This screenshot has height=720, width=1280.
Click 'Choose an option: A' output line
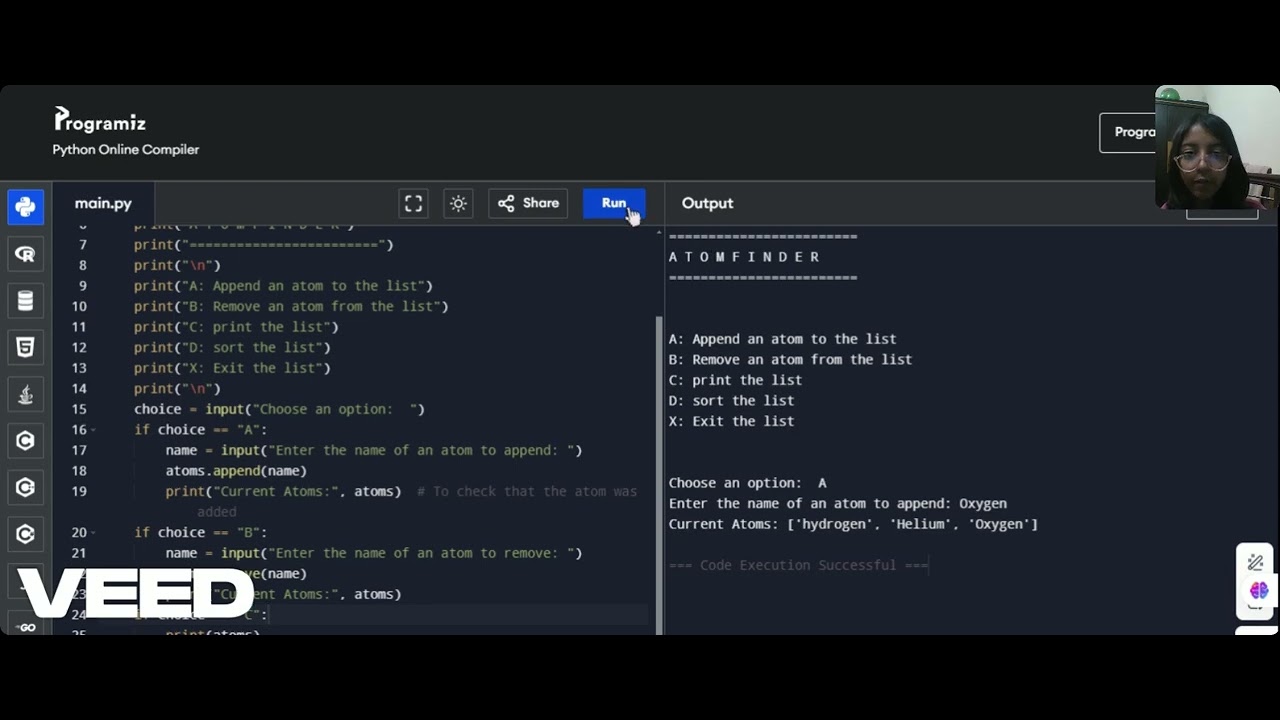[747, 483]
